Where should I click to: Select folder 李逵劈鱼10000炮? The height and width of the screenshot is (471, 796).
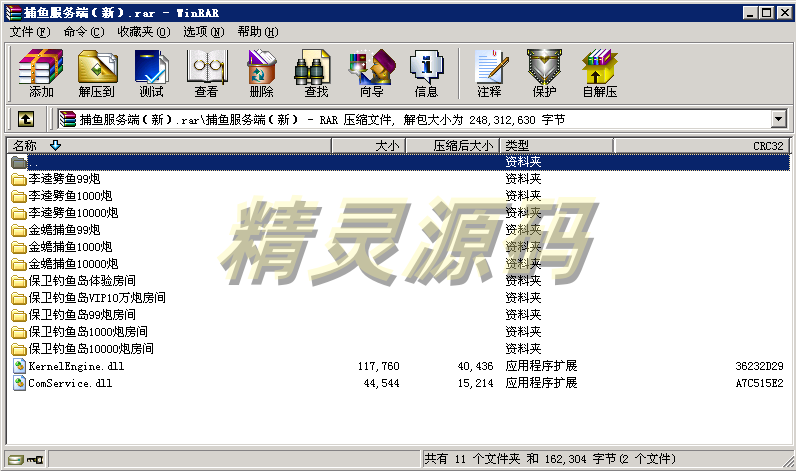(73, 213)
